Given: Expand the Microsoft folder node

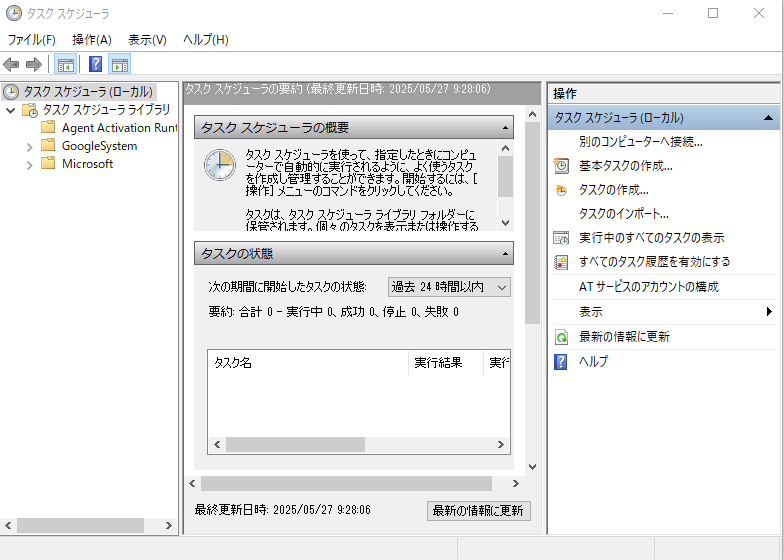Looking at the screenshot, I should click(x=30, y=164).
